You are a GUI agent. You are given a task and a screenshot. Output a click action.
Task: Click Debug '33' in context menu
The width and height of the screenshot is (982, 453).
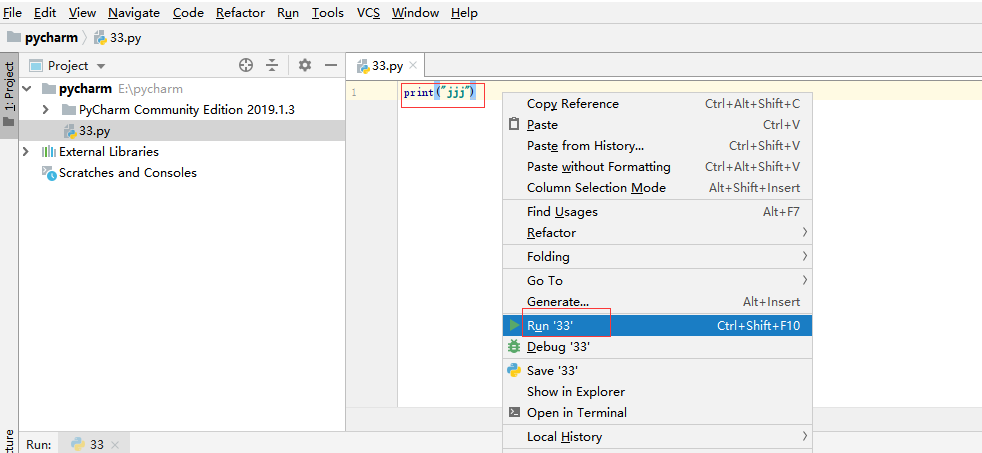(658, 346)
